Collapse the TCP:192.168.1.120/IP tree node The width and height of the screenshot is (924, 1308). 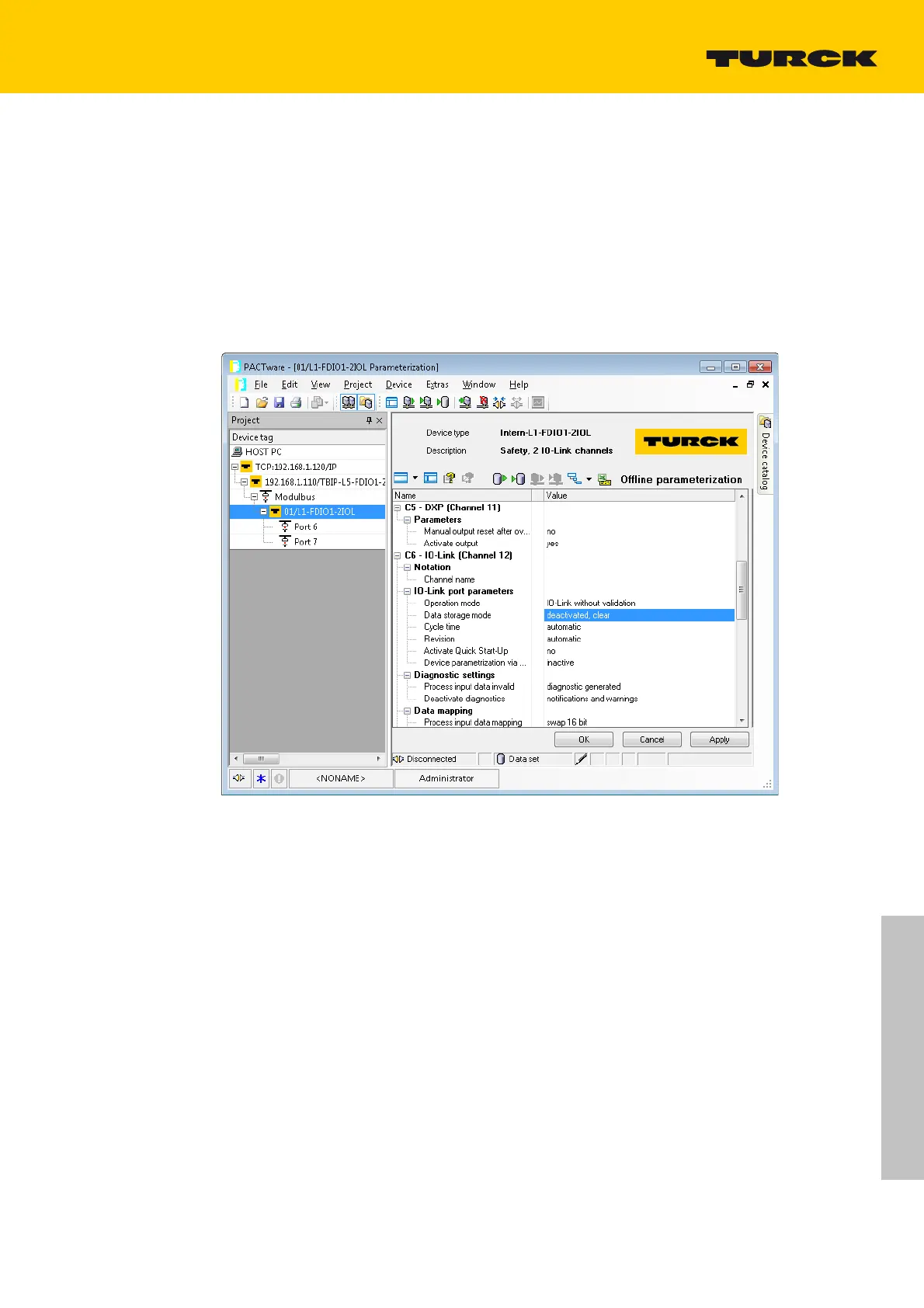(x=234, y=467)
